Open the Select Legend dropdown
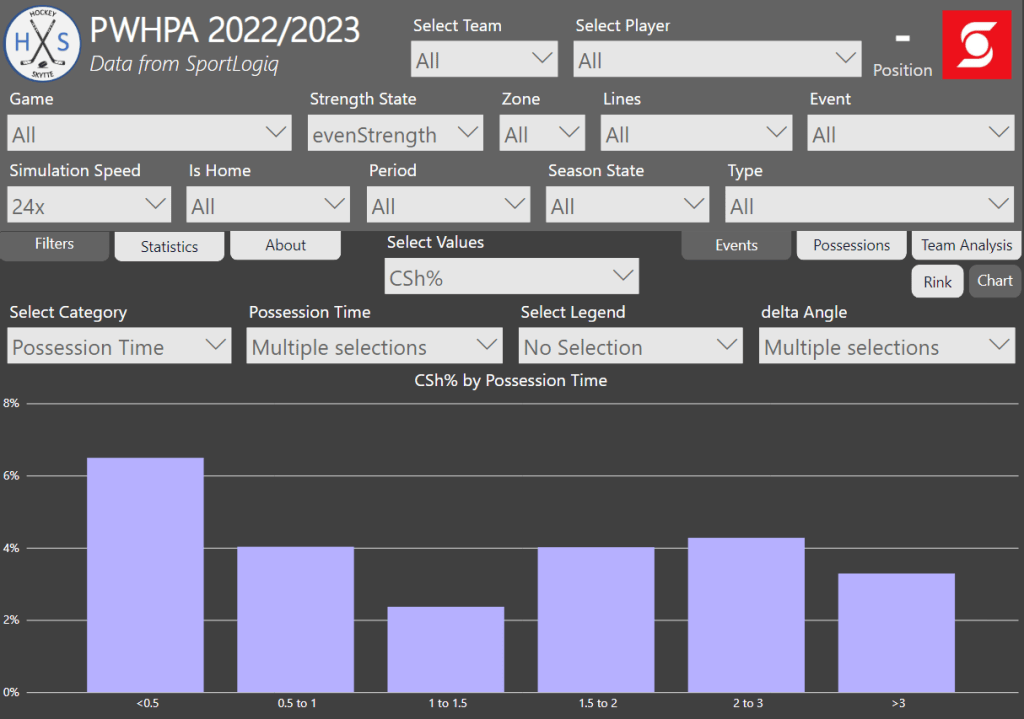 point(631,347)
